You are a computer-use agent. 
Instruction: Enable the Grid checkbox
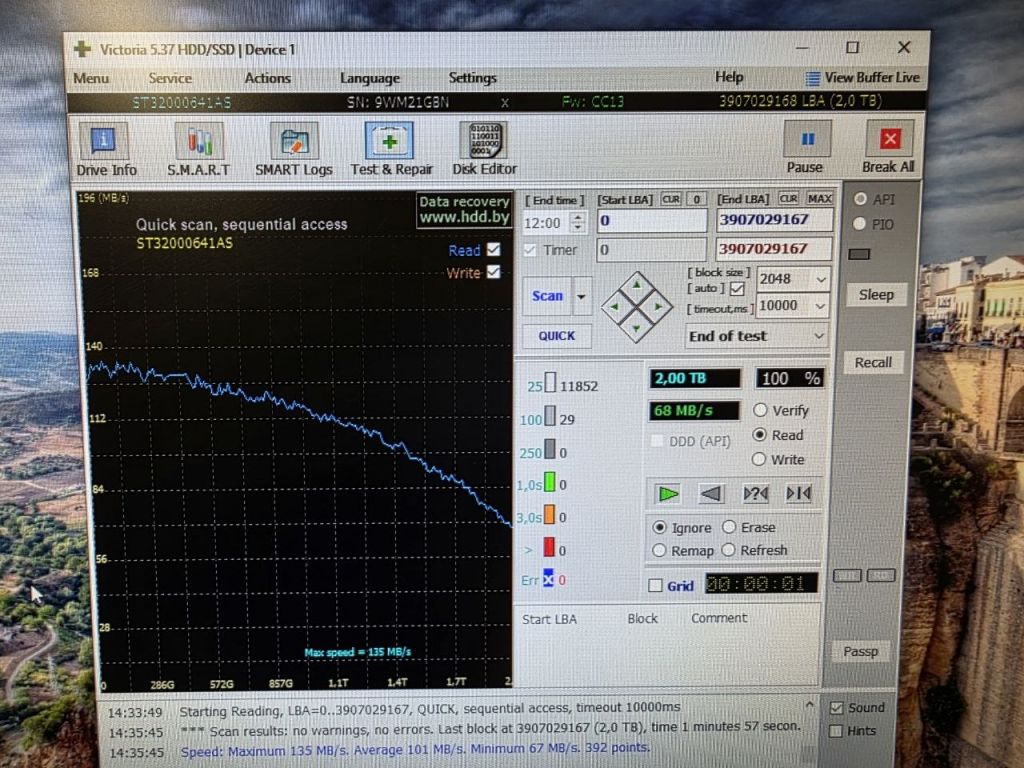pyautogui.click(x=656, y=585)
